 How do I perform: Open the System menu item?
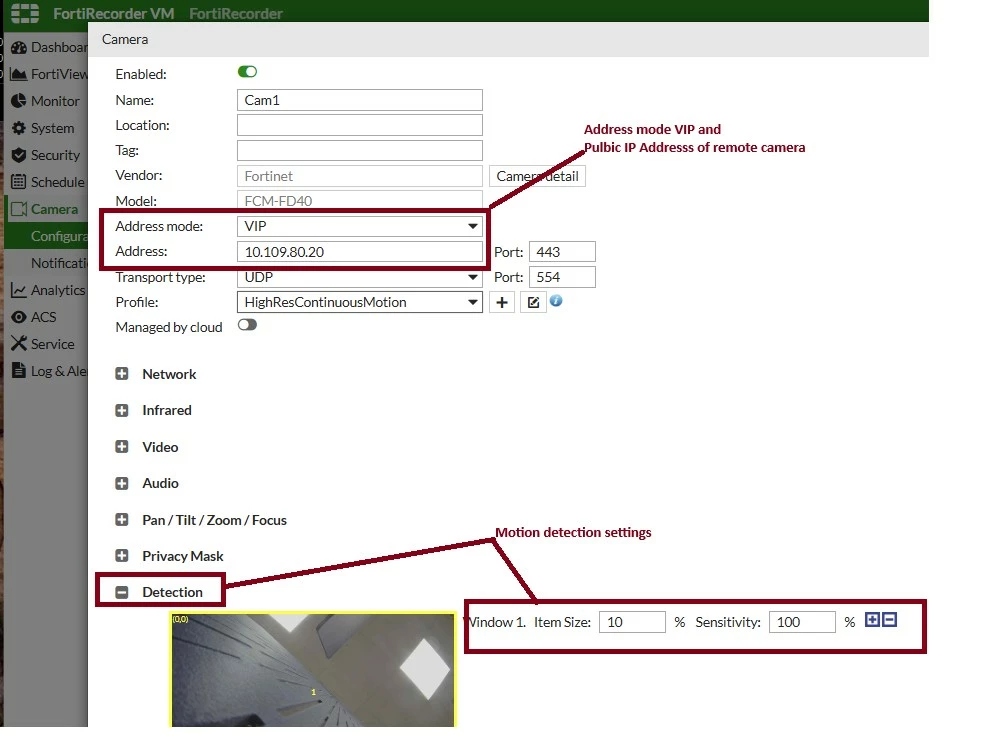click(46, 128)
